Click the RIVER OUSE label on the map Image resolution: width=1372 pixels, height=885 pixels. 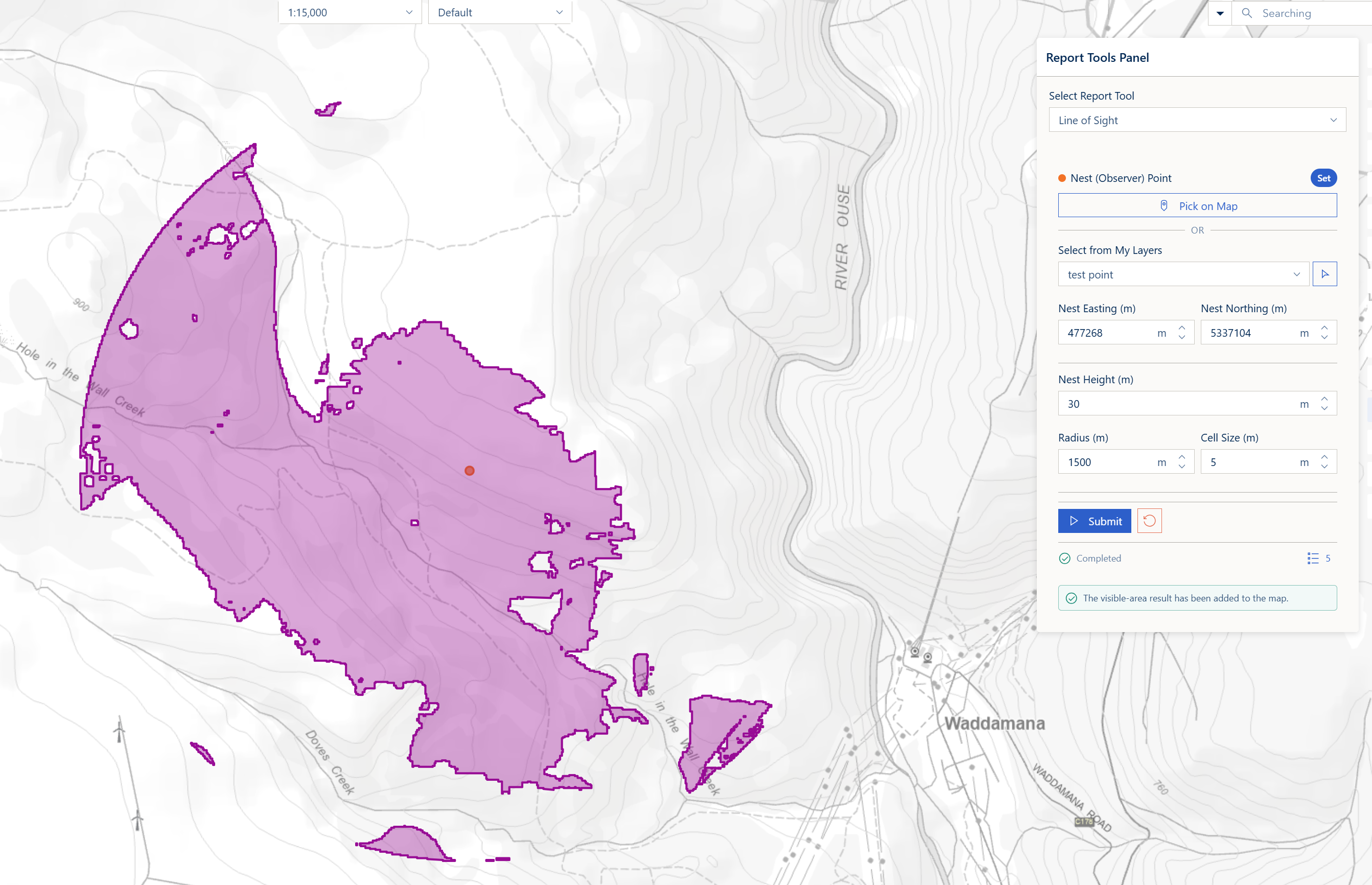click(842, 237)
